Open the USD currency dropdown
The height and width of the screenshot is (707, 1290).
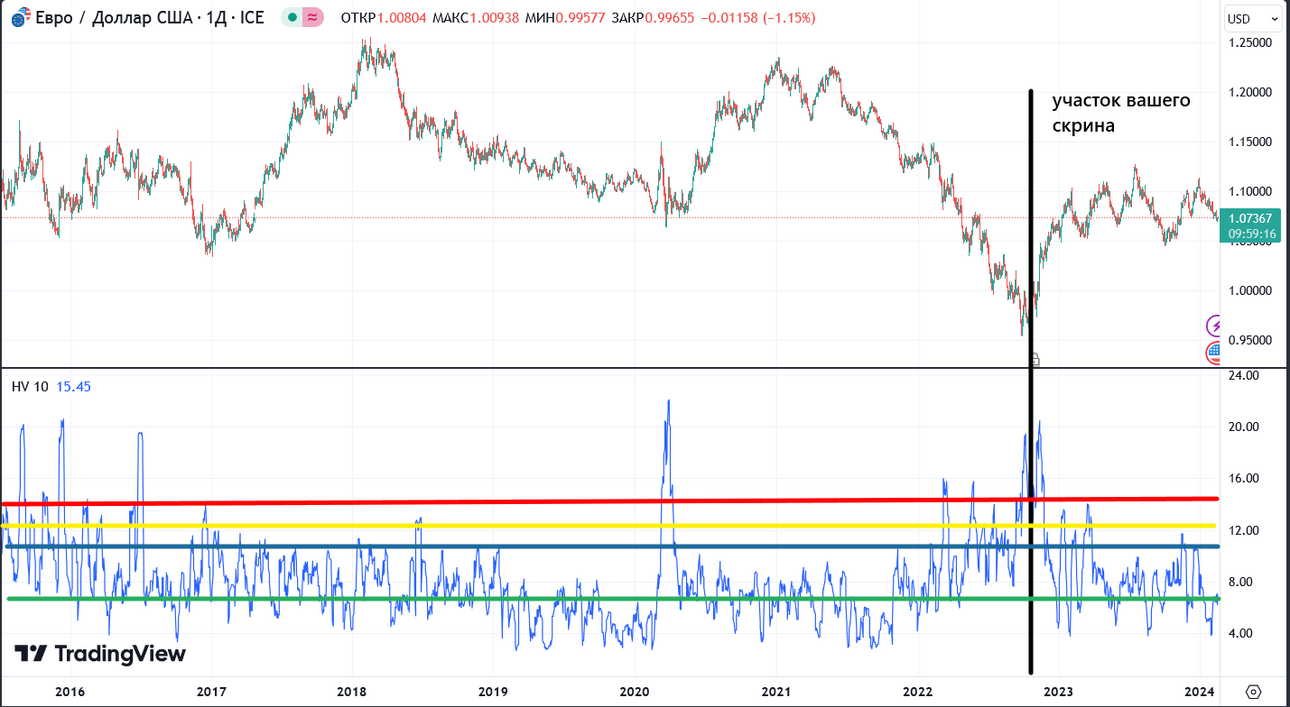coord(1252,18)
